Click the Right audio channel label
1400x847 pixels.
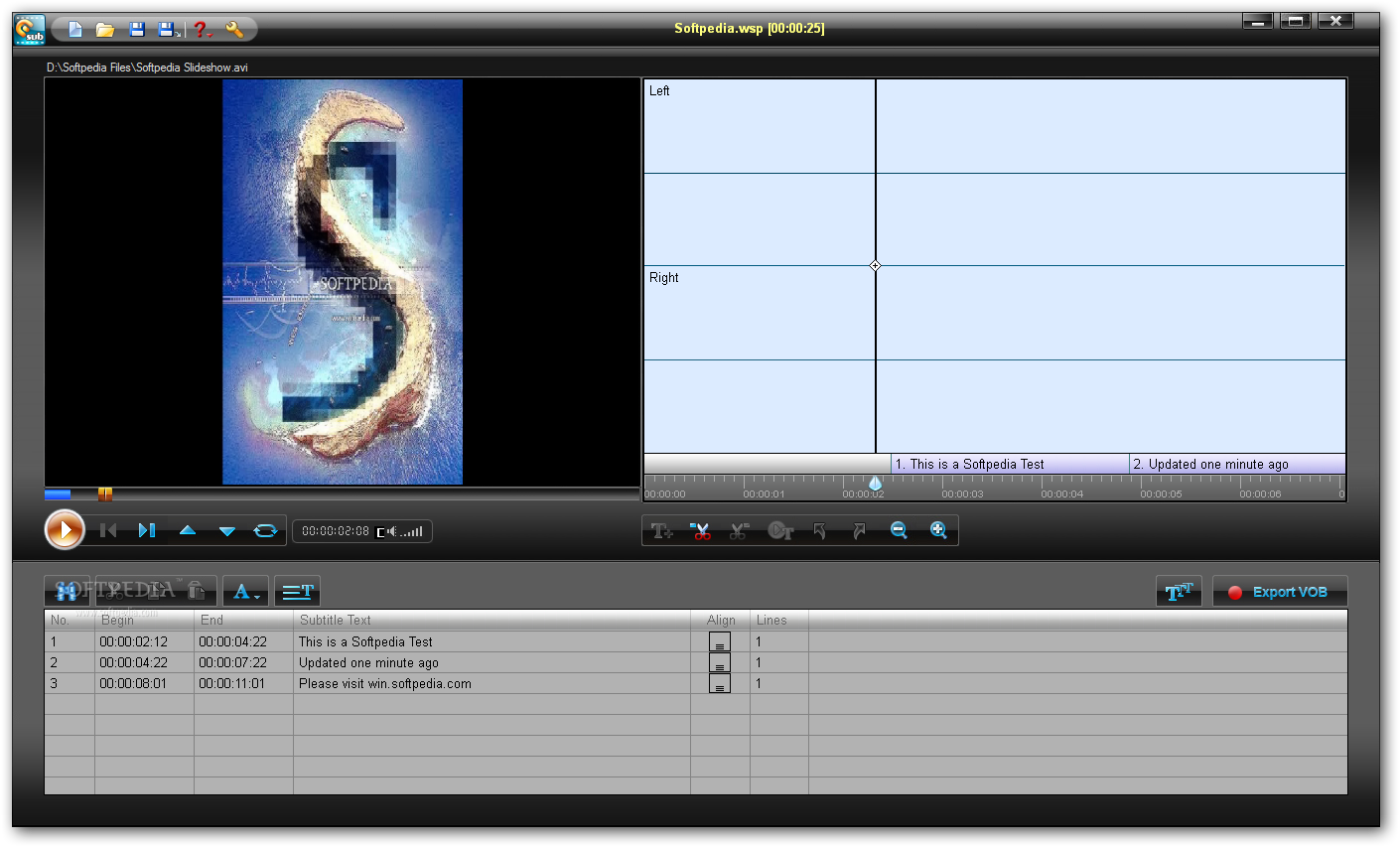664,278
